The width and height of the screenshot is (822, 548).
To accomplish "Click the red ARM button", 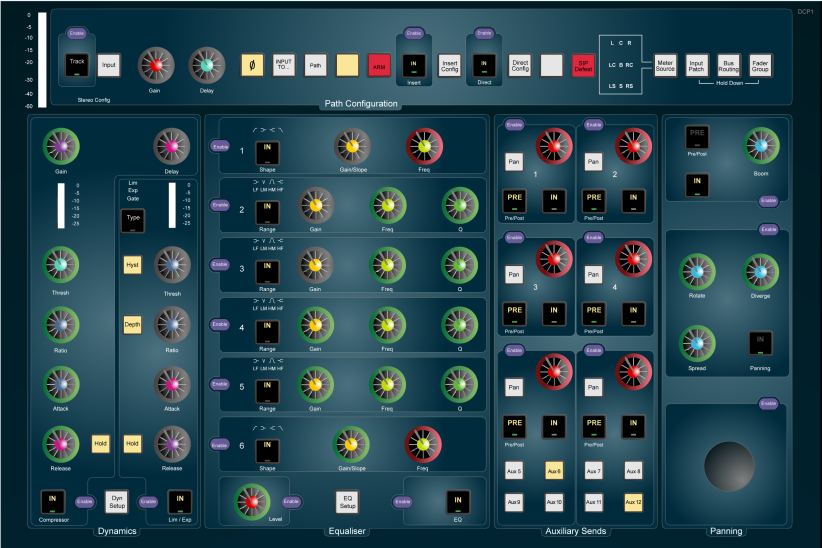I will tap(379, 66).
